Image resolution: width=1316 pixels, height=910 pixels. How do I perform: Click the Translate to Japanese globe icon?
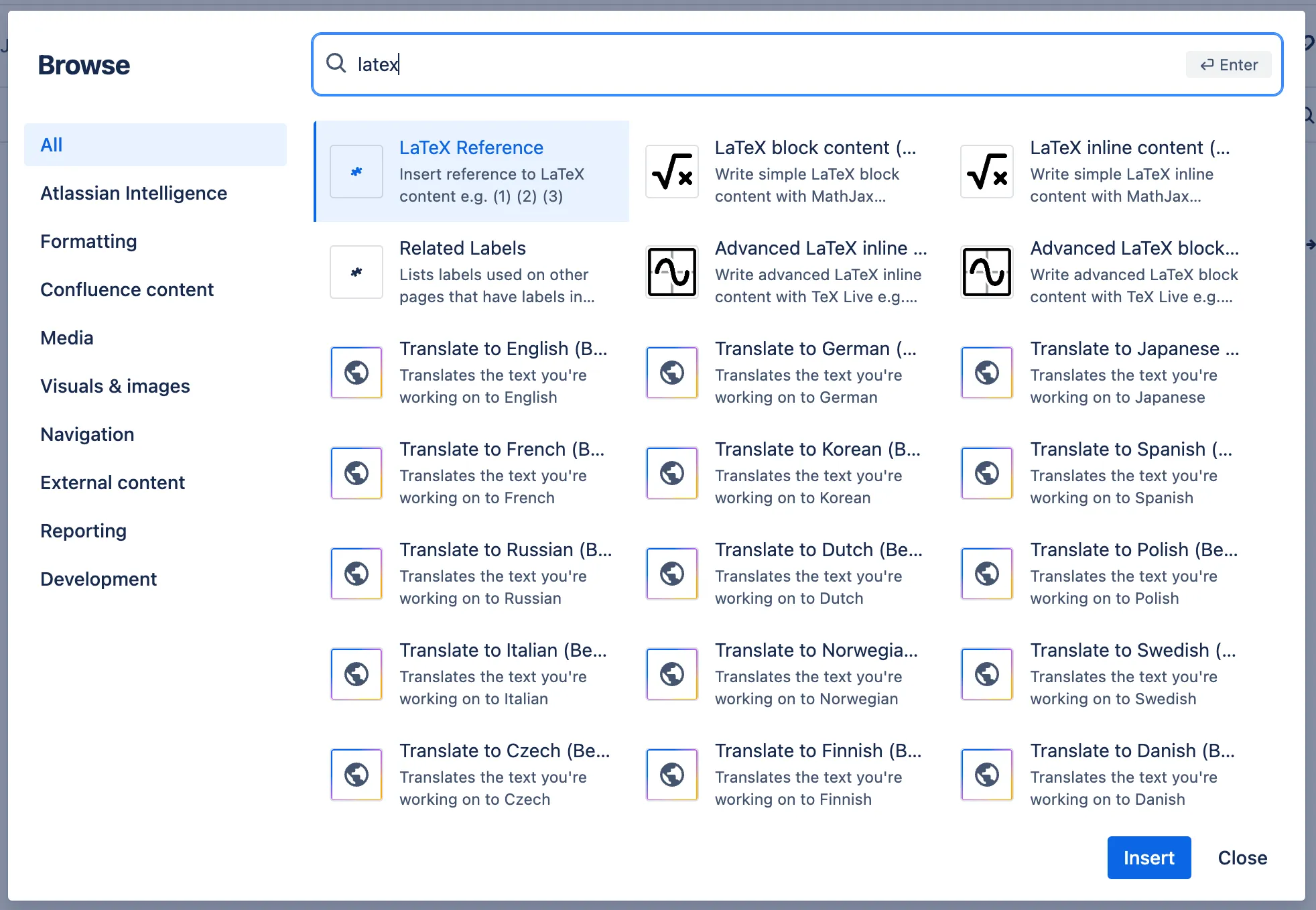tap(987, 373)
